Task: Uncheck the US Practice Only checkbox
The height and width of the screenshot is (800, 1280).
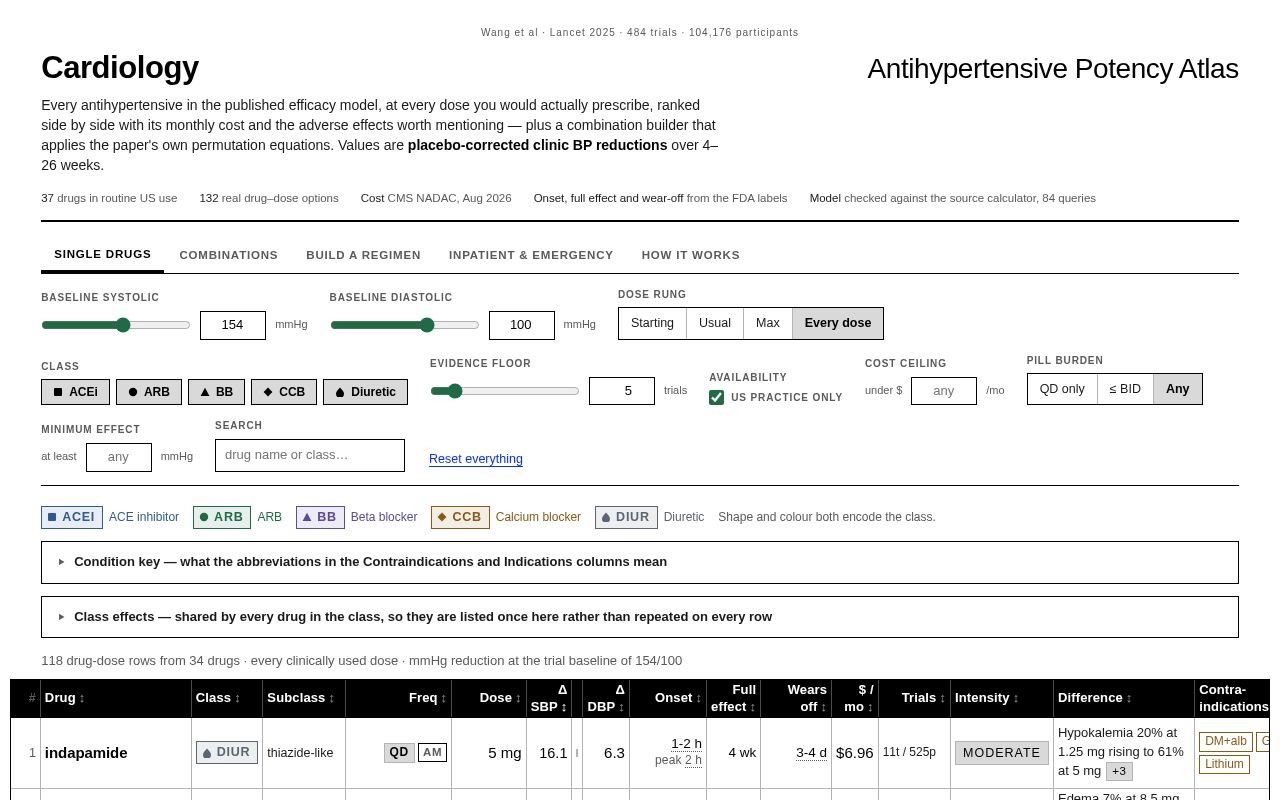Action: pos(716,397)
